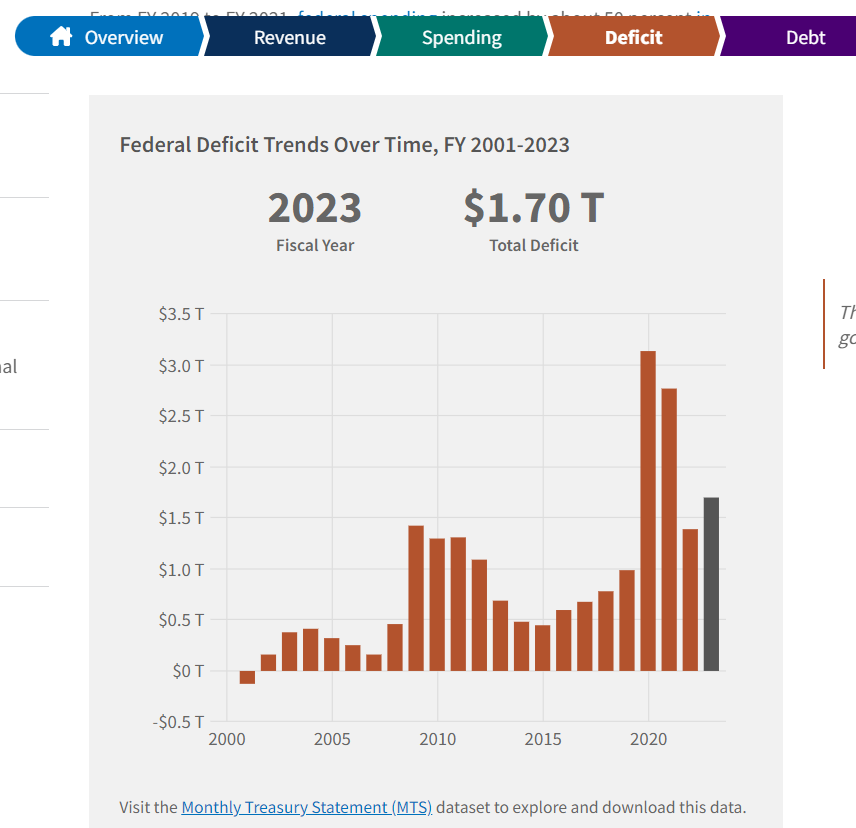Click the 2016 deficit bar
The image size is (856, 828).
pos(563,640)
